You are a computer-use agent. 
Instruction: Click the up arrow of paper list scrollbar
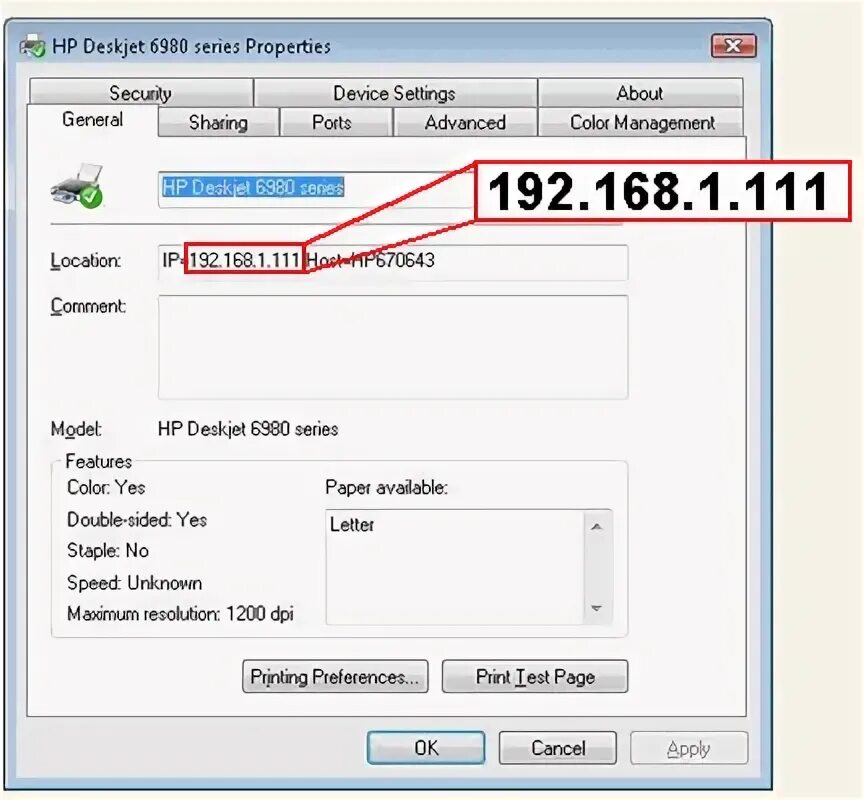596,527
